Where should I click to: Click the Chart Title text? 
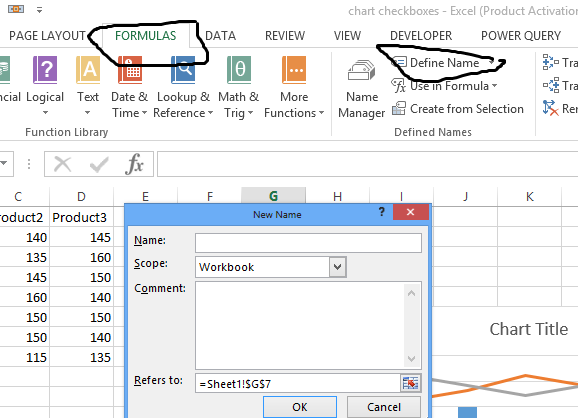point(529,329)
